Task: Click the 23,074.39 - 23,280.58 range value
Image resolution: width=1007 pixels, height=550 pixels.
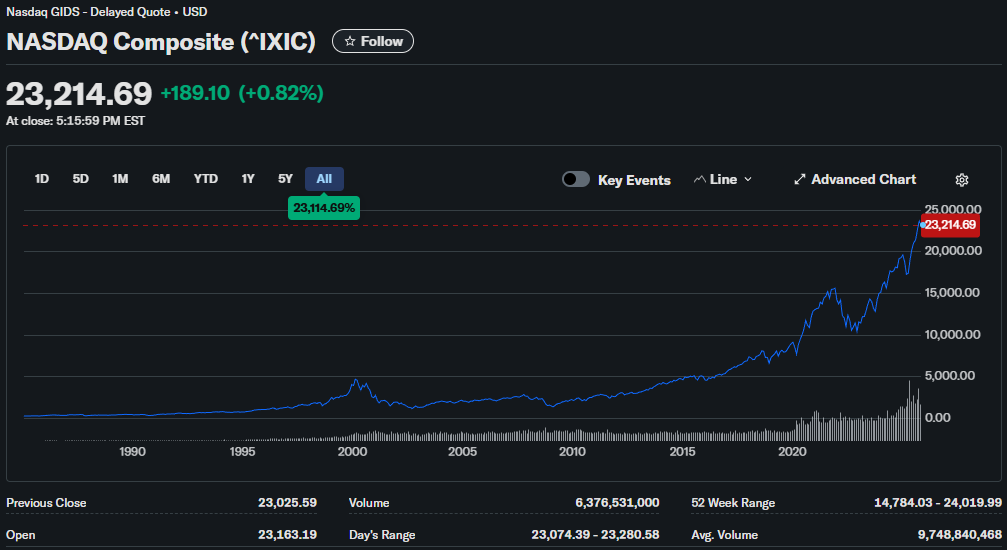Action: pyautogui.click(x=595, y=535)
